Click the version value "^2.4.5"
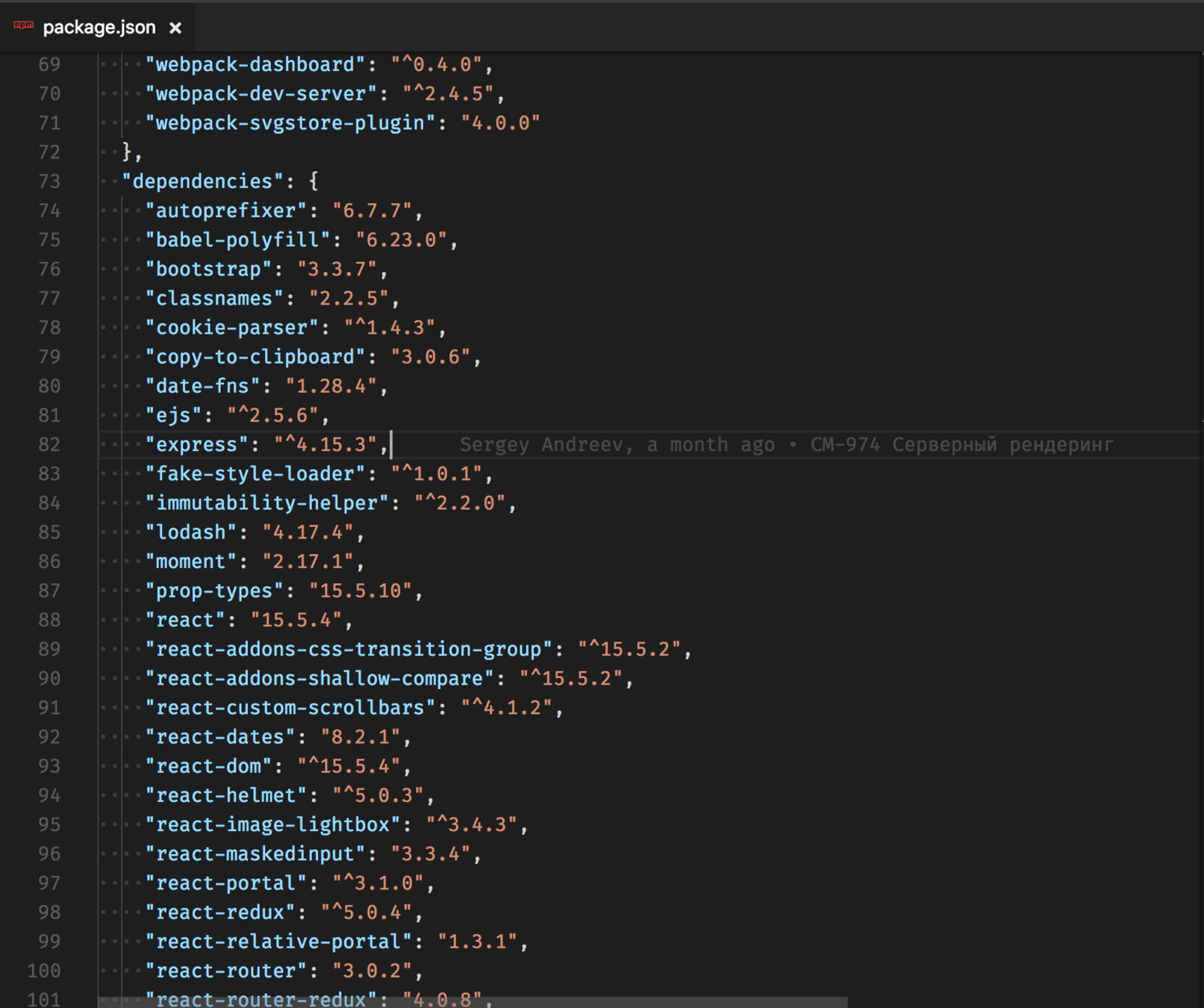Viewport: 1204px width, 1008px height. click(449, 94)
